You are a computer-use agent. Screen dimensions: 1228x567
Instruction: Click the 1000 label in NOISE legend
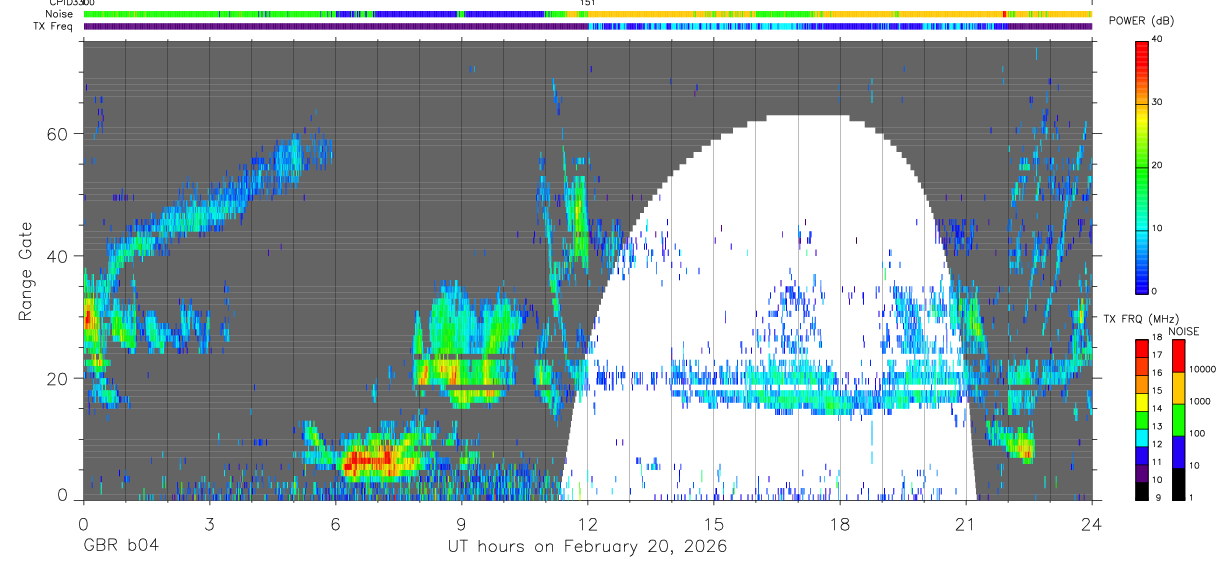1200,403
